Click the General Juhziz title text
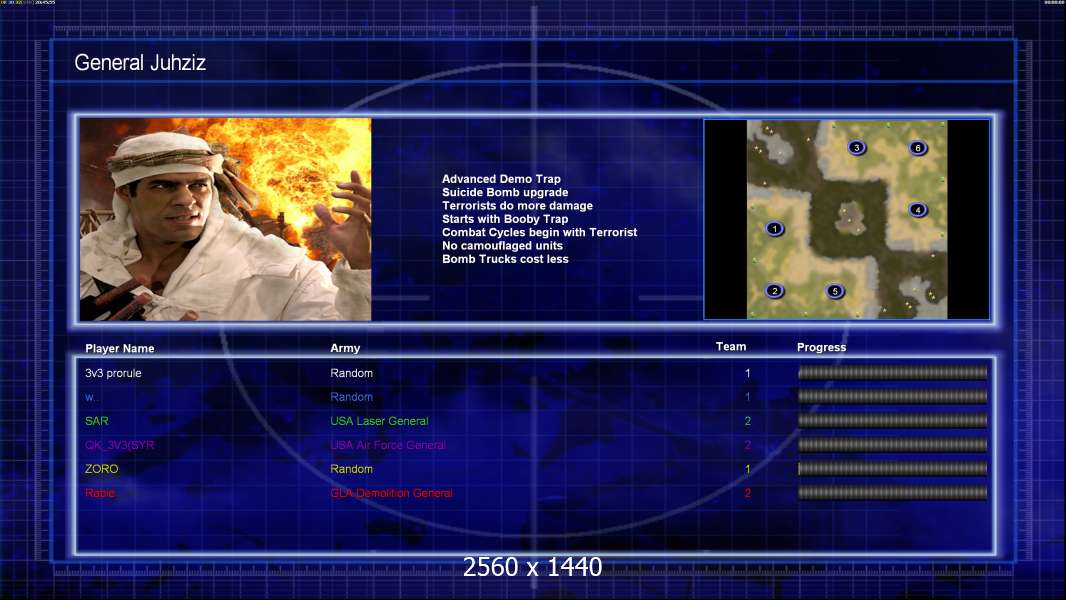1066x600 pixels. click(140, 63)
